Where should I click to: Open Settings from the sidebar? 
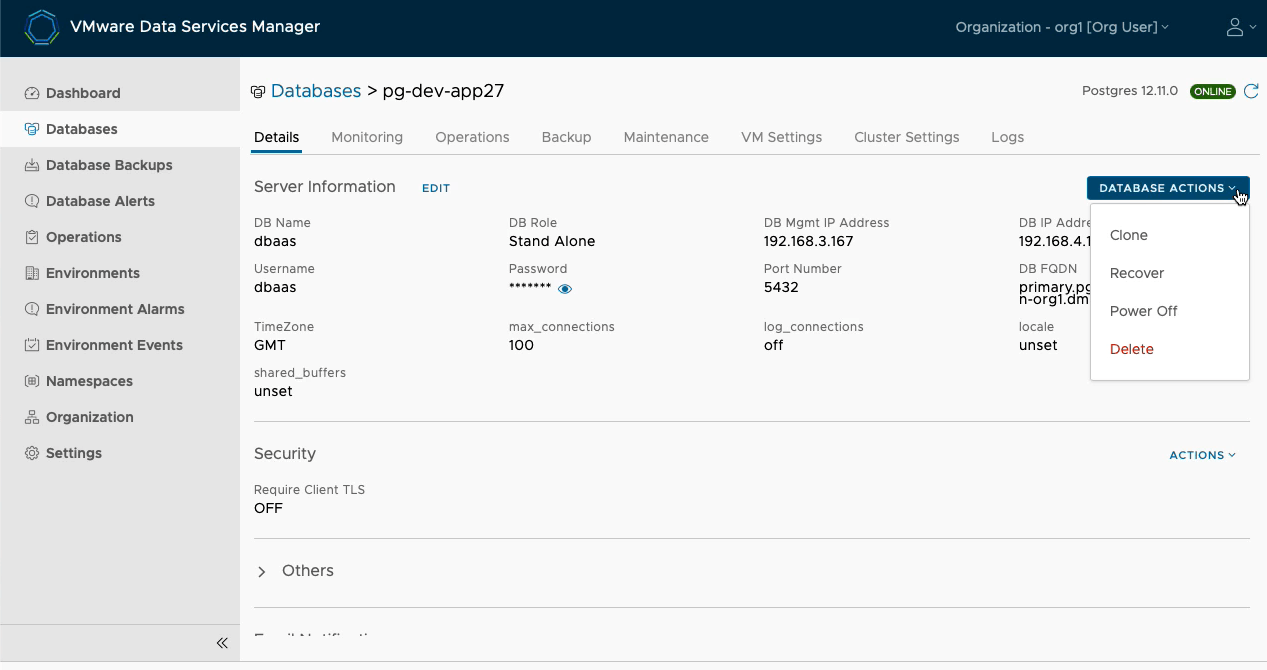[74, 453]
